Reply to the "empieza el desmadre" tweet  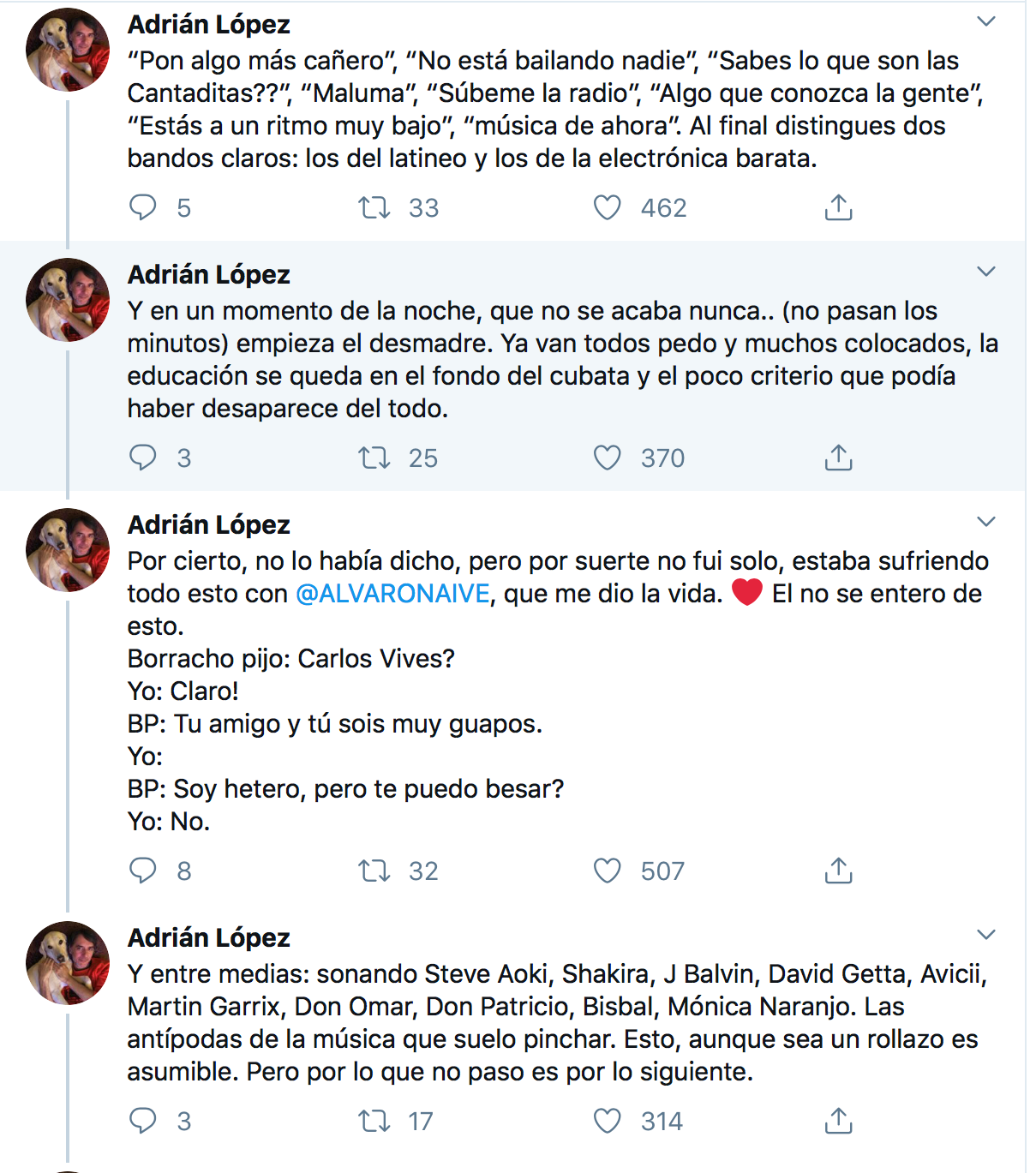143,458
